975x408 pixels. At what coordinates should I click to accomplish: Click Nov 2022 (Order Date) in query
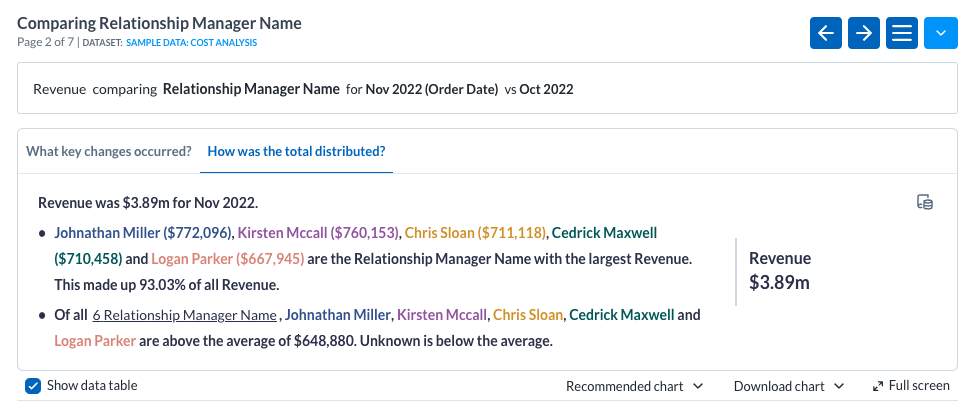pos(432,89)
